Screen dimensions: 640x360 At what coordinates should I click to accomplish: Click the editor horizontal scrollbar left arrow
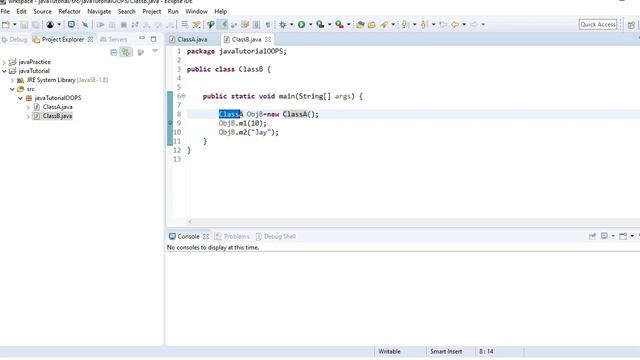click(x=190, y=222)
